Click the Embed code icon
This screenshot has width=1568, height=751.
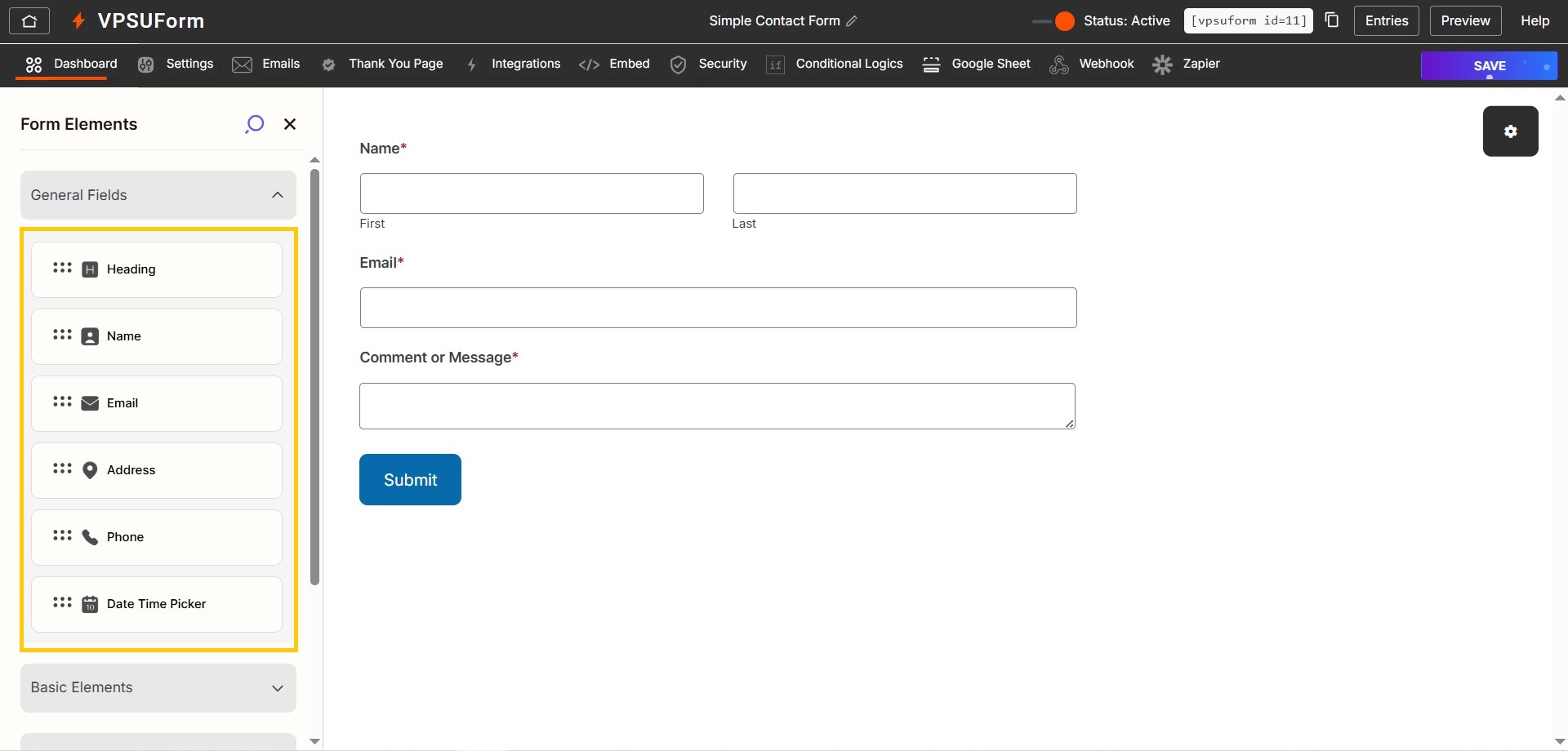coord(590,64)
